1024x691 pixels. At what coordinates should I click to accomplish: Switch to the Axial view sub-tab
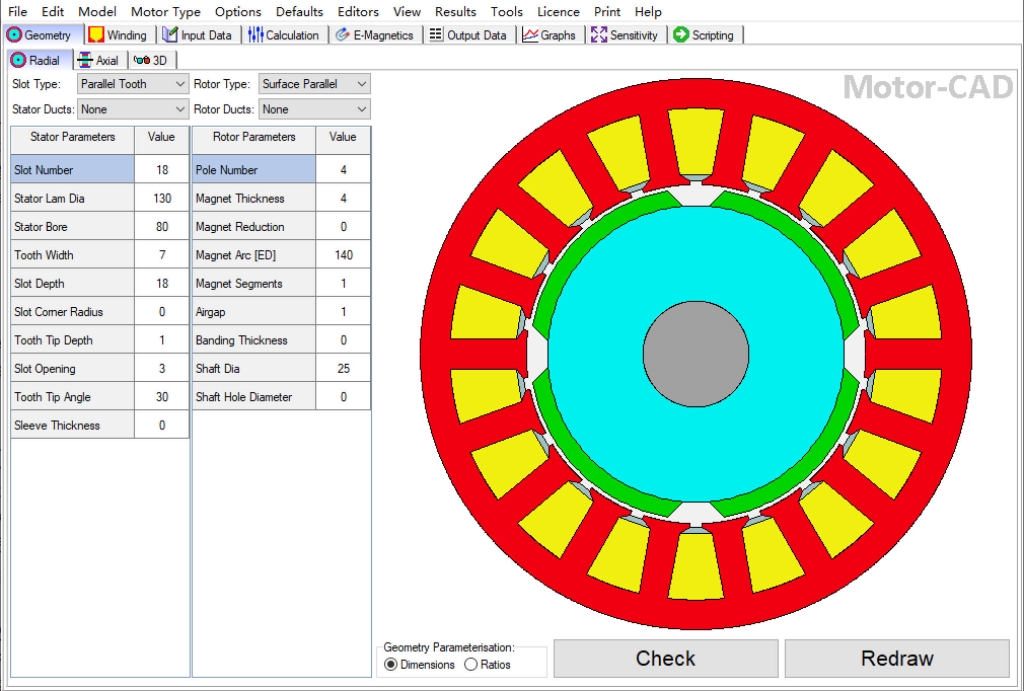point(98,60)
